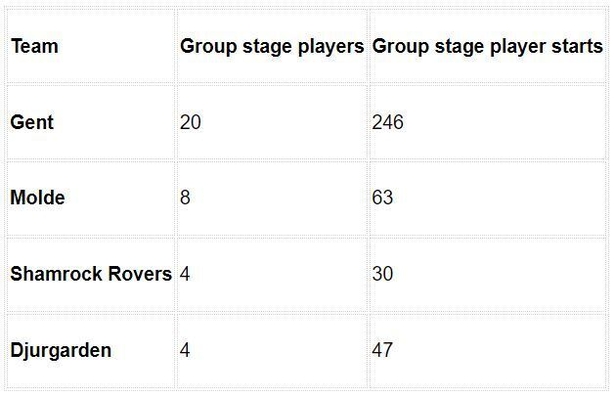Click the word players in the middle header
Screen dimensions: 614x397
[331, 47]
